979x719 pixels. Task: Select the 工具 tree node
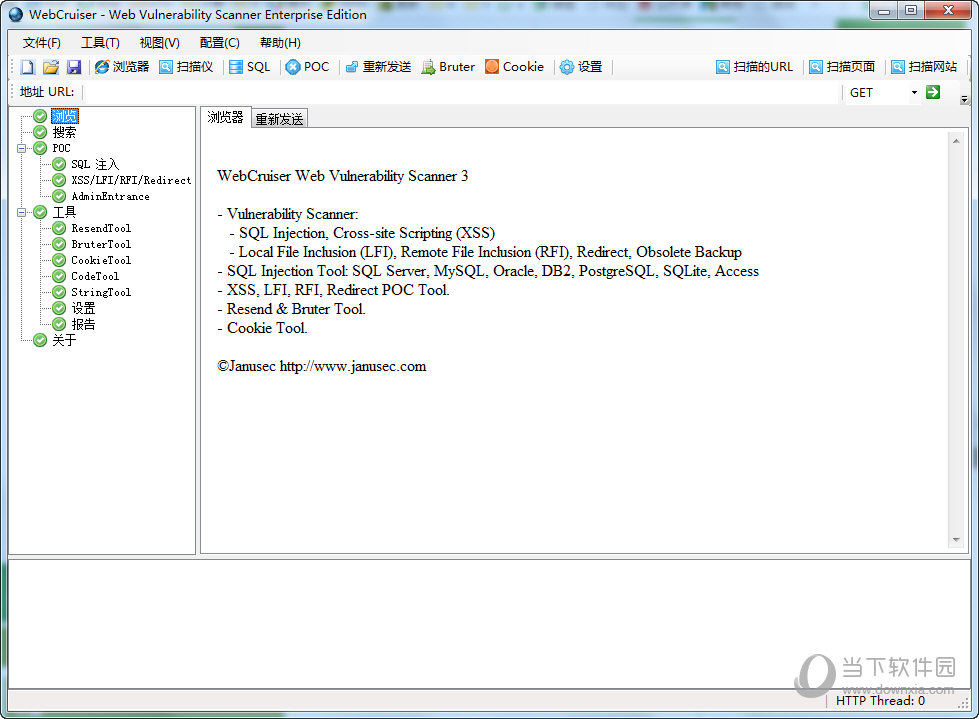(64, 212)
